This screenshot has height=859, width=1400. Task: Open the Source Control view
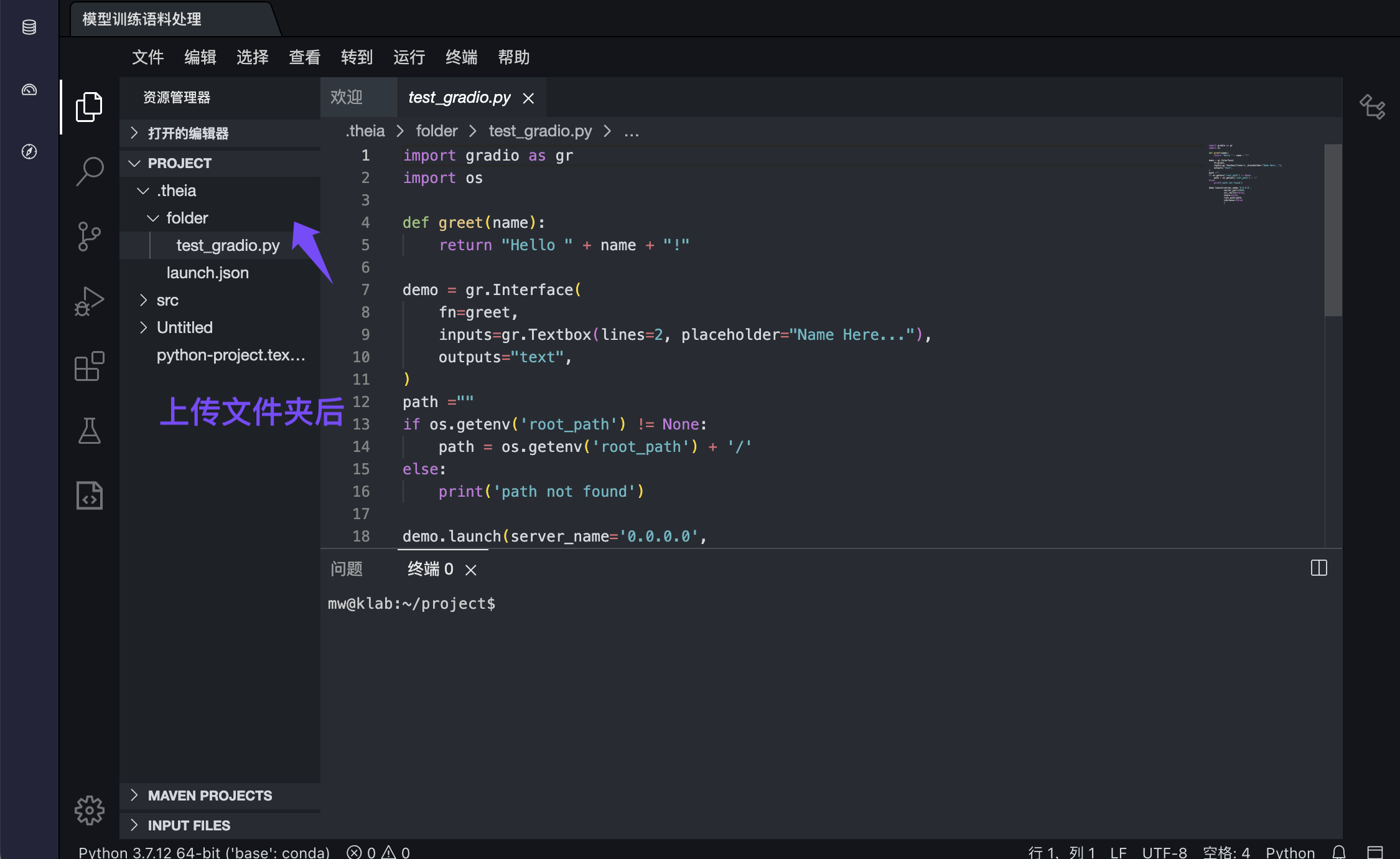(x=90, y=237)
